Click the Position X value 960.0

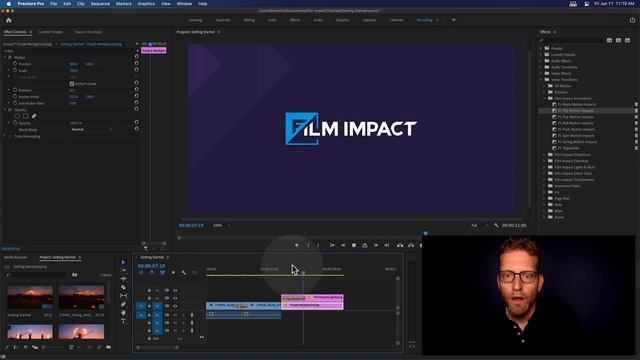[74, 64]
